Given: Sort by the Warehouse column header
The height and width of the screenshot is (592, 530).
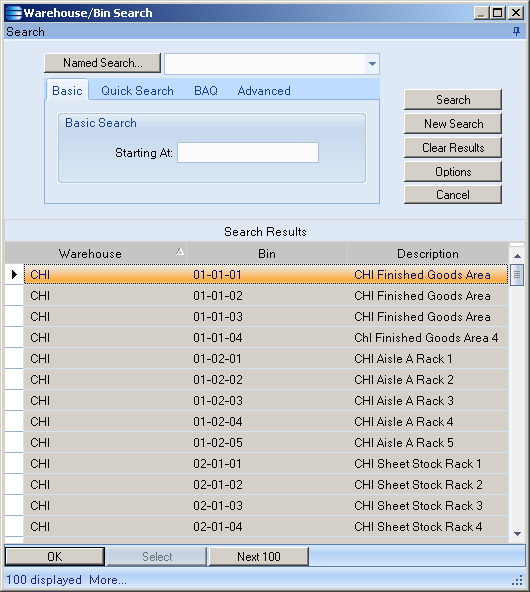Looking at the screenshot, I should coord(96,253).
